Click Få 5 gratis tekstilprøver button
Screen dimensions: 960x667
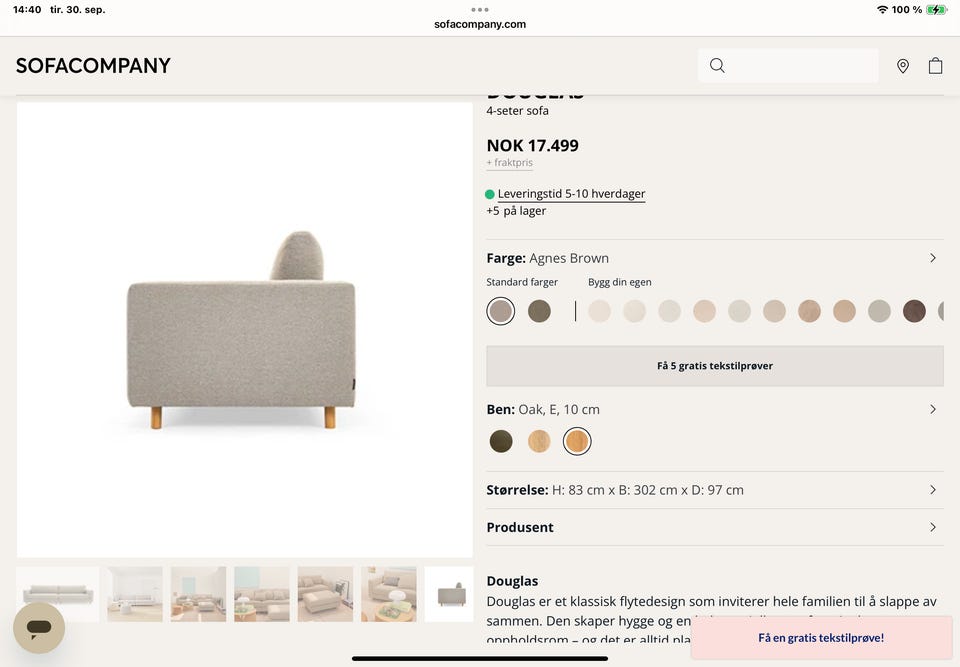click(714, 366)
